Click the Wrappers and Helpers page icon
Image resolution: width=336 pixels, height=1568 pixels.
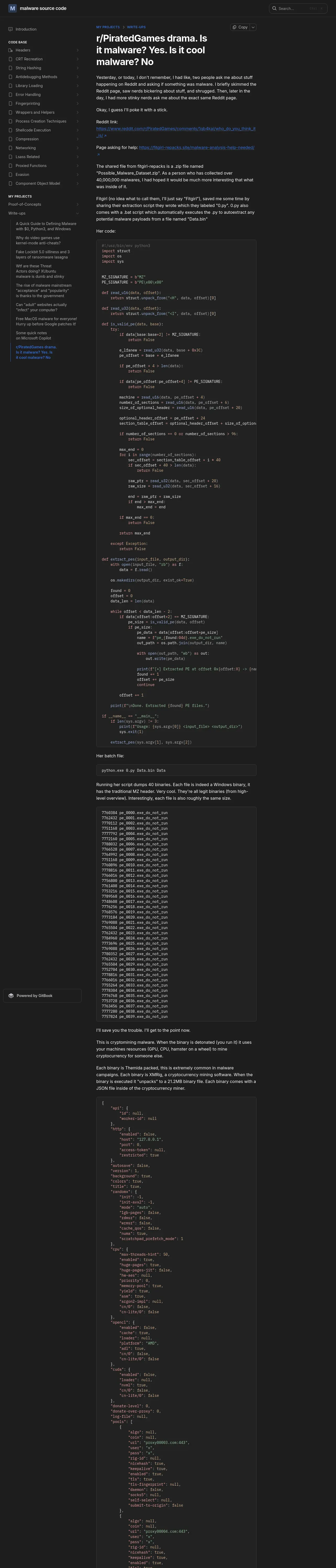pyautogui.click(x=10, y=112)
